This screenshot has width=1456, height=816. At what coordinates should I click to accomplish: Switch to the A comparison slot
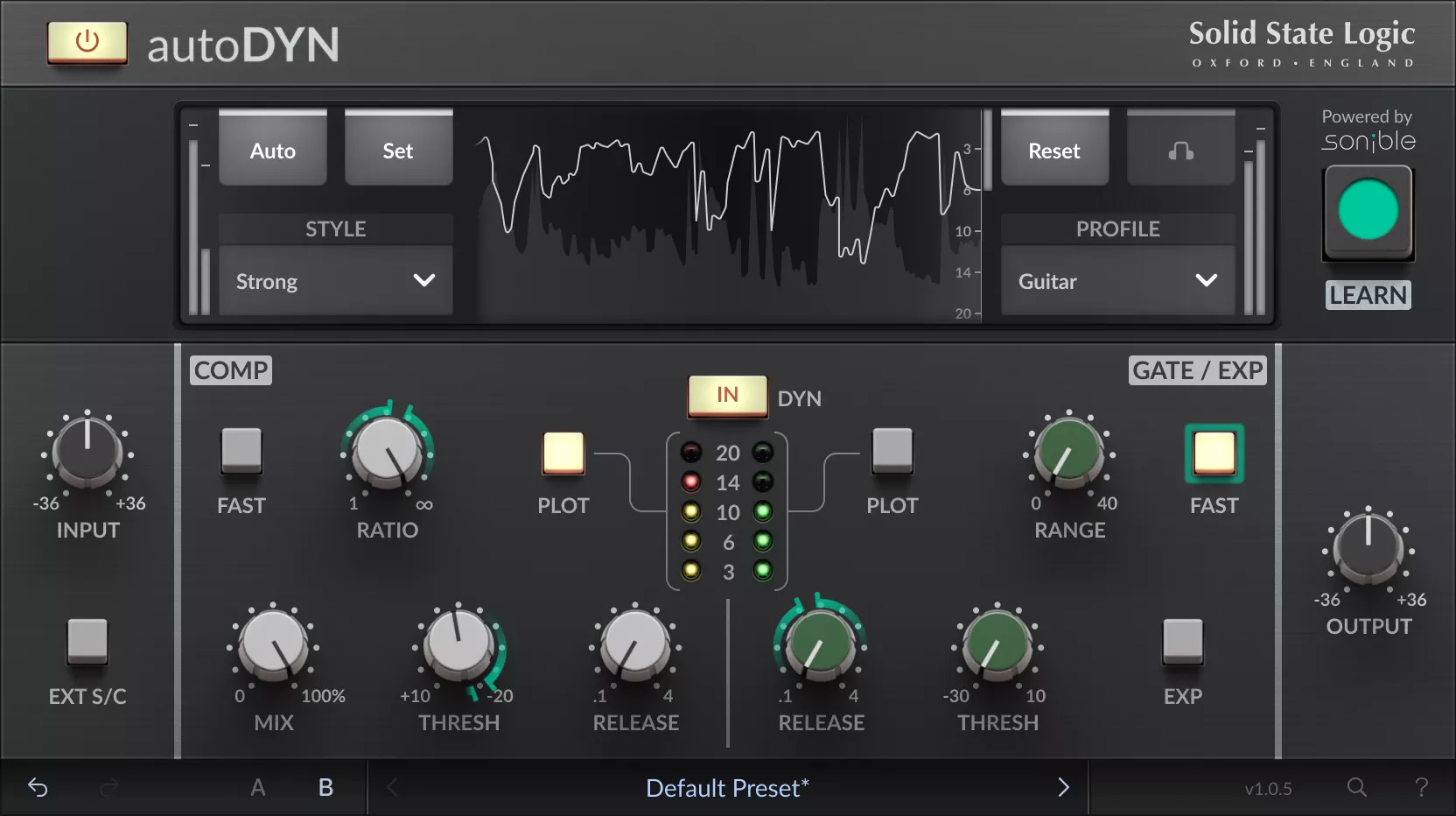click(257, 787)
